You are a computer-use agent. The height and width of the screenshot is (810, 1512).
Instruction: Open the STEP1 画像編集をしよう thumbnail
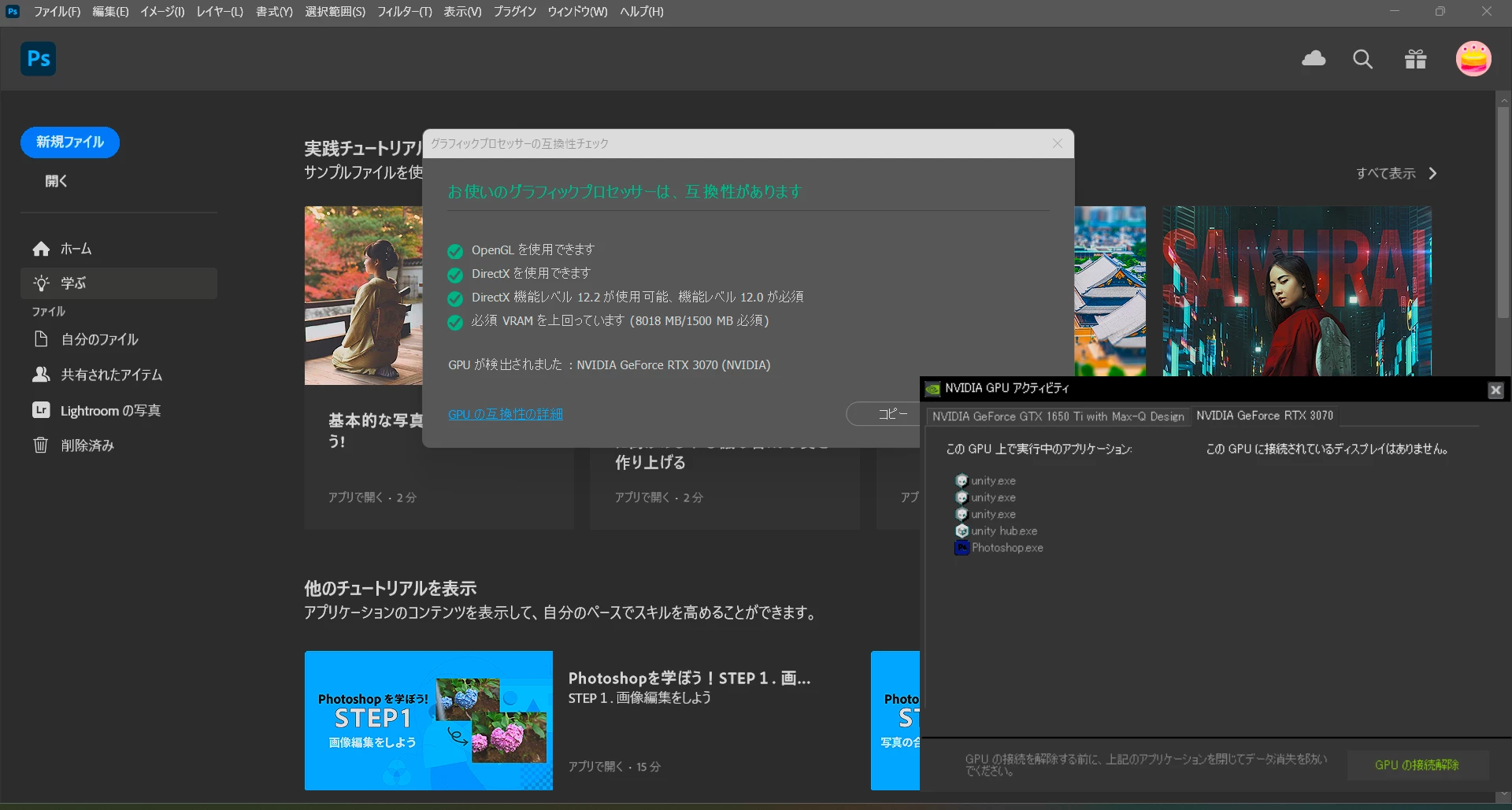click(x=428, y=720)
